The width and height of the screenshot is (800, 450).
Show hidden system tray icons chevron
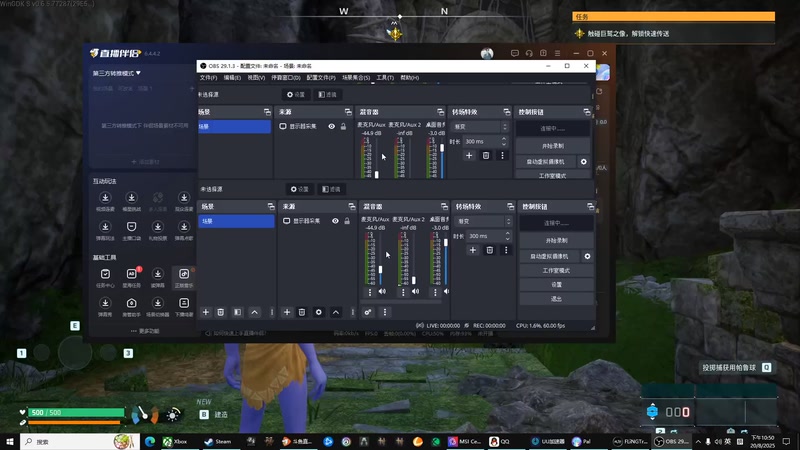698,441
